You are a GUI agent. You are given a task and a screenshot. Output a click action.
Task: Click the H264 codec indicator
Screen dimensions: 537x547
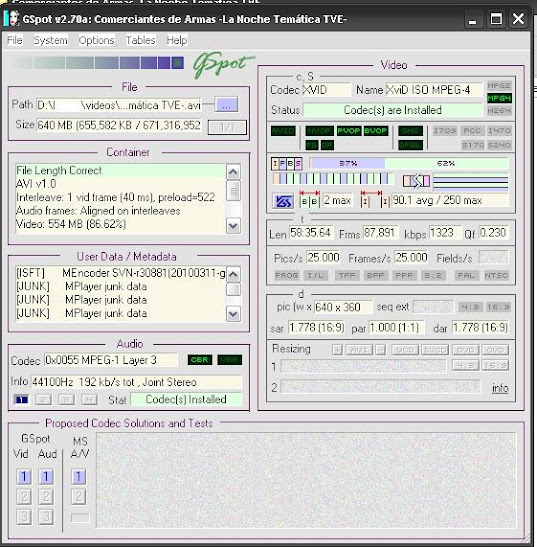click(499, 111)
